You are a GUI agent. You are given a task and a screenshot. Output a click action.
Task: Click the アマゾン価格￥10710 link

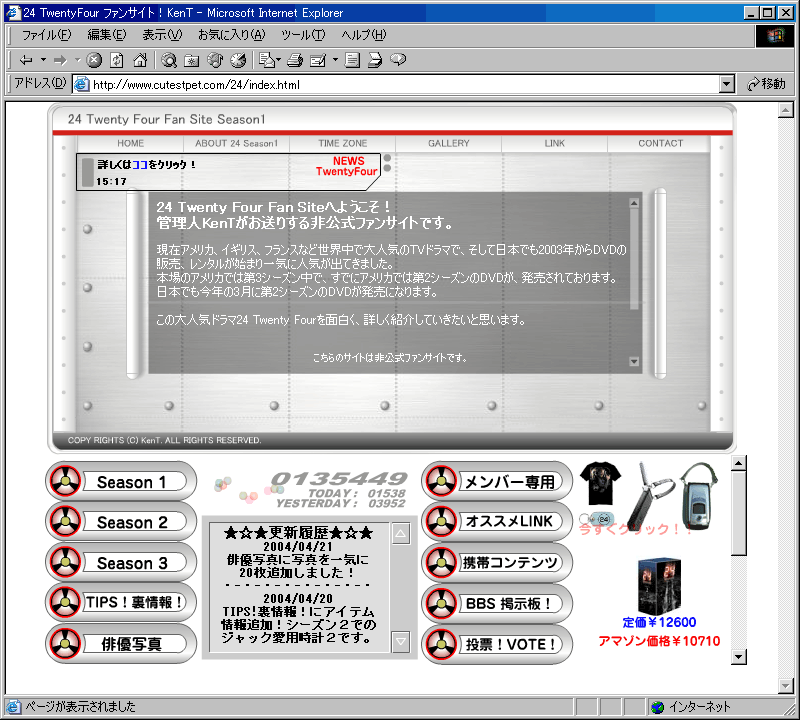tap(659, 641)
